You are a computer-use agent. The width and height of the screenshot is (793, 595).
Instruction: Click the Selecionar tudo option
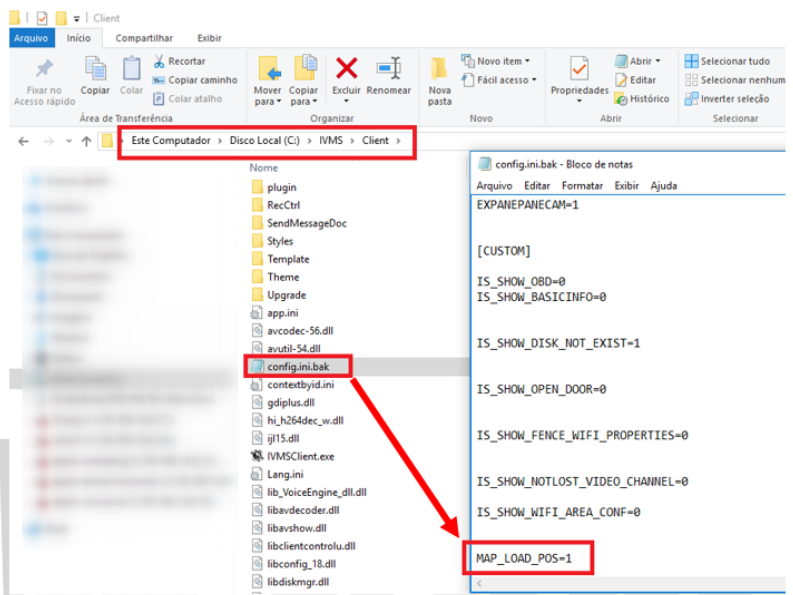click(691, 61)
